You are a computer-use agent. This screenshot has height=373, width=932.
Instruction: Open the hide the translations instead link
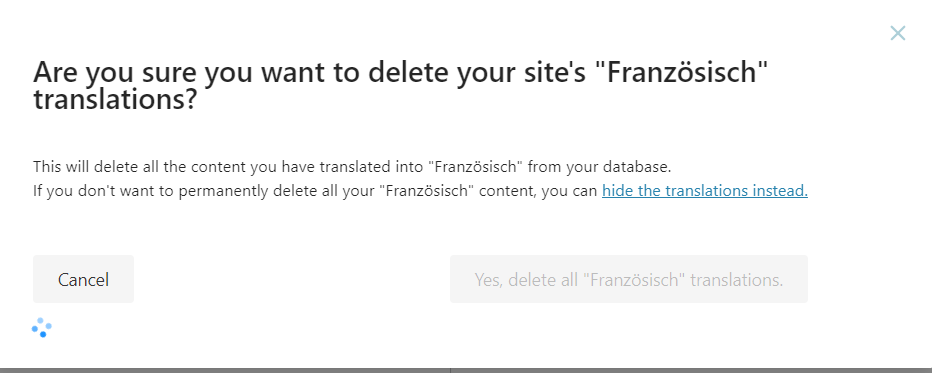point(705,191)
